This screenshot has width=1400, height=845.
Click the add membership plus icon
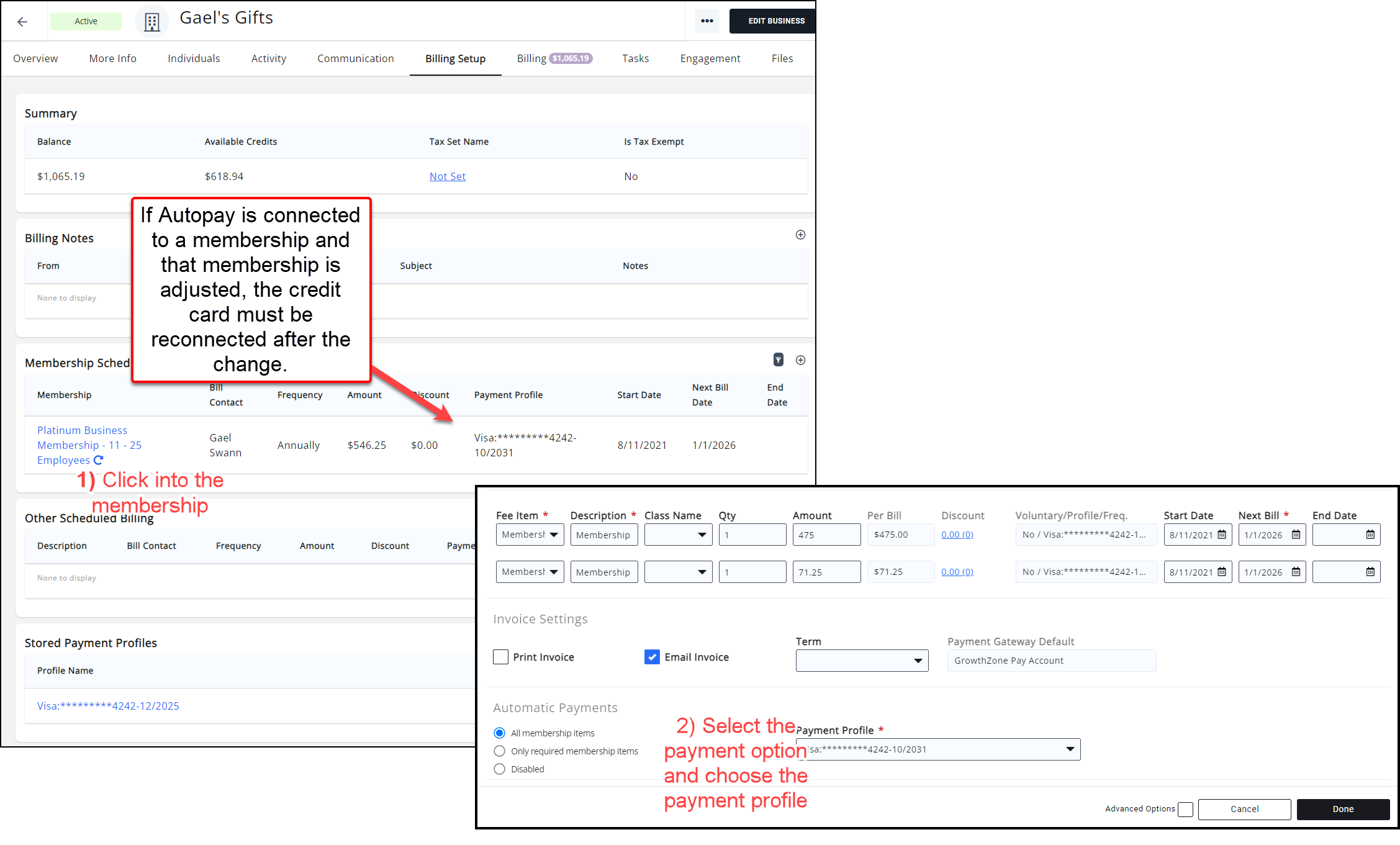(x=800, y=360)
